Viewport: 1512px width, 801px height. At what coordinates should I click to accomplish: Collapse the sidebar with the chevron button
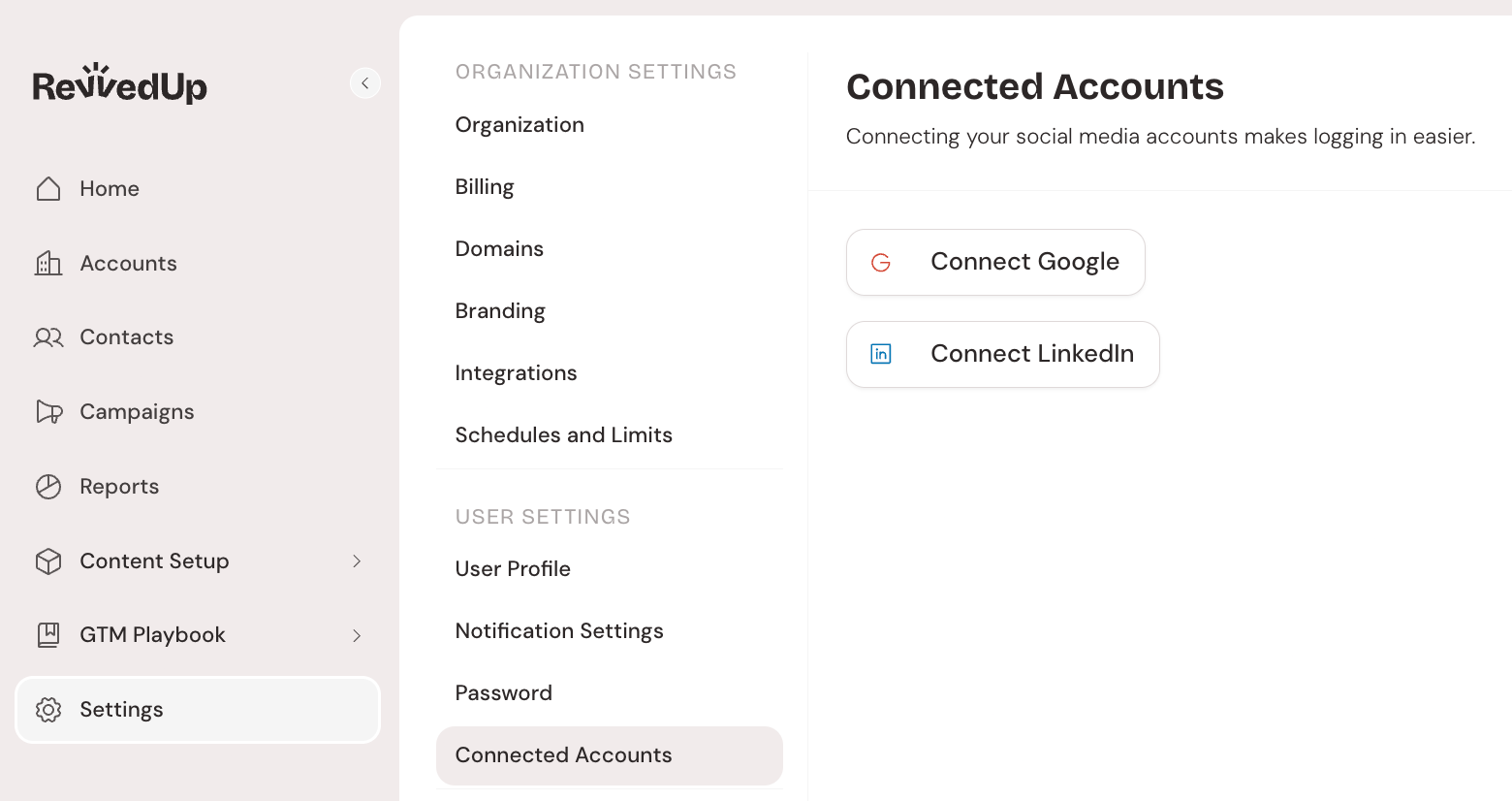point(365,83)
